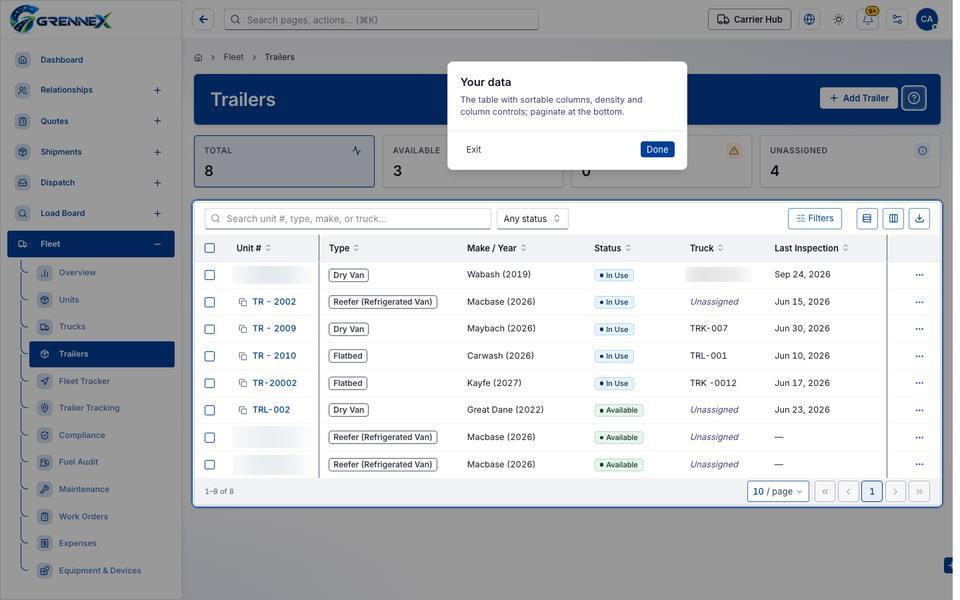The height and width of the screenshot is (600, 960).
Task: Open row actions for Wabash (2019) trailer
Action: click(919, 275)
